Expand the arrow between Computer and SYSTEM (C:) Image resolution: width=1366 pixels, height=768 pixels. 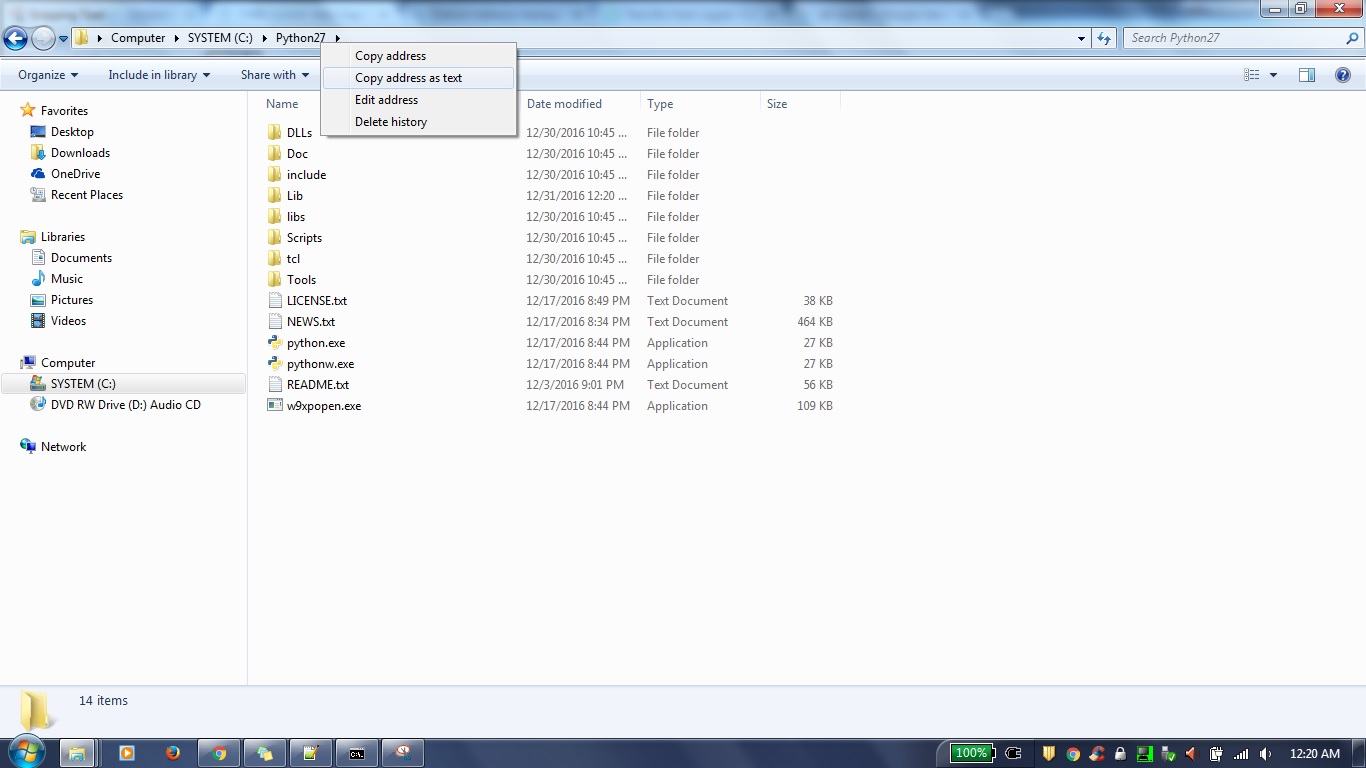pyautogui.click(x=177, y=38)
